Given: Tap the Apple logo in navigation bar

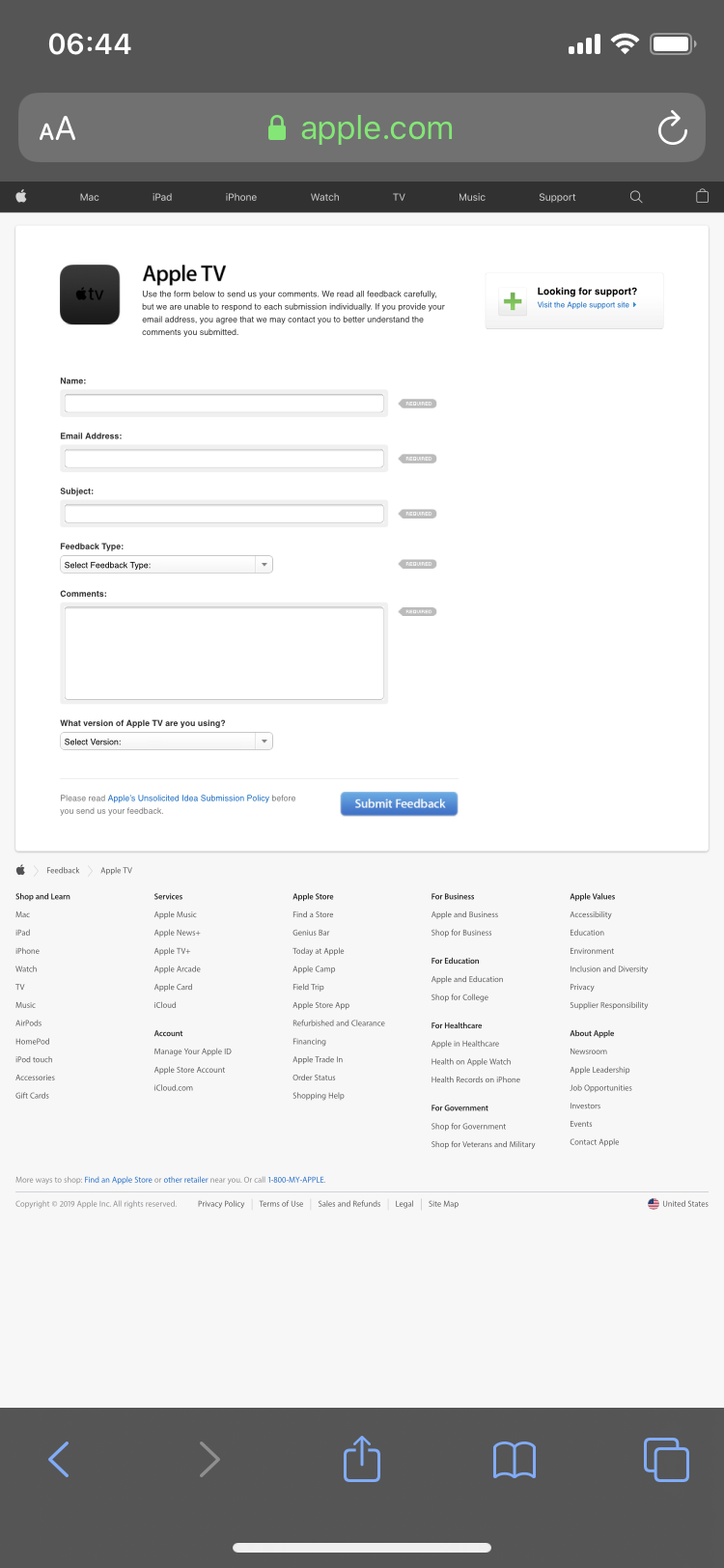Looking at the screenshot, I should 21,196.
